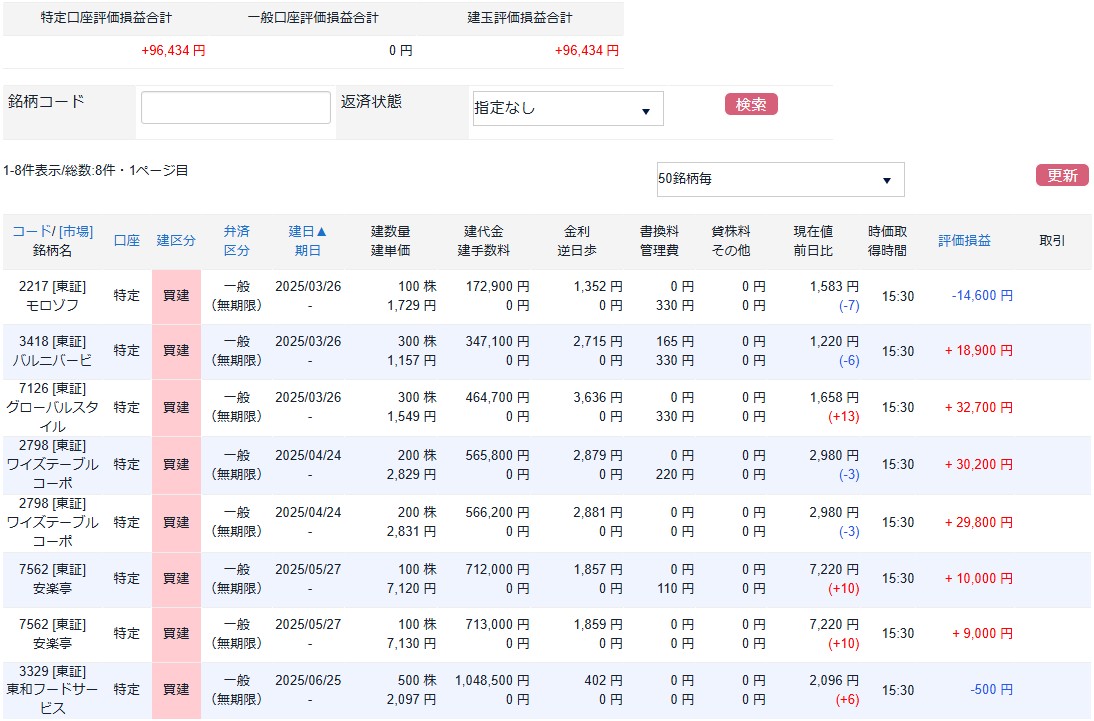Click the 7,130 円 unit price

tap(412, 644)
